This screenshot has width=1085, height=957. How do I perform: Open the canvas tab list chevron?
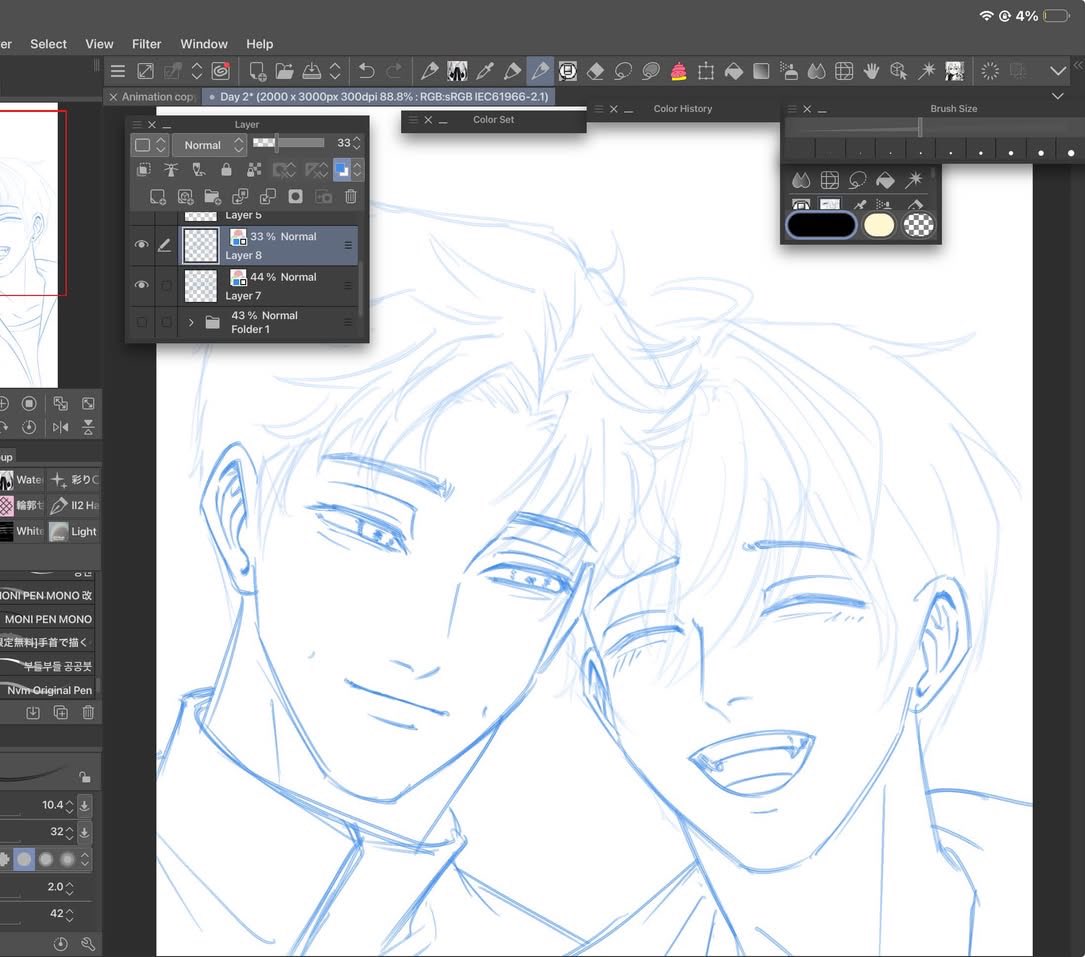[1057, 96]
